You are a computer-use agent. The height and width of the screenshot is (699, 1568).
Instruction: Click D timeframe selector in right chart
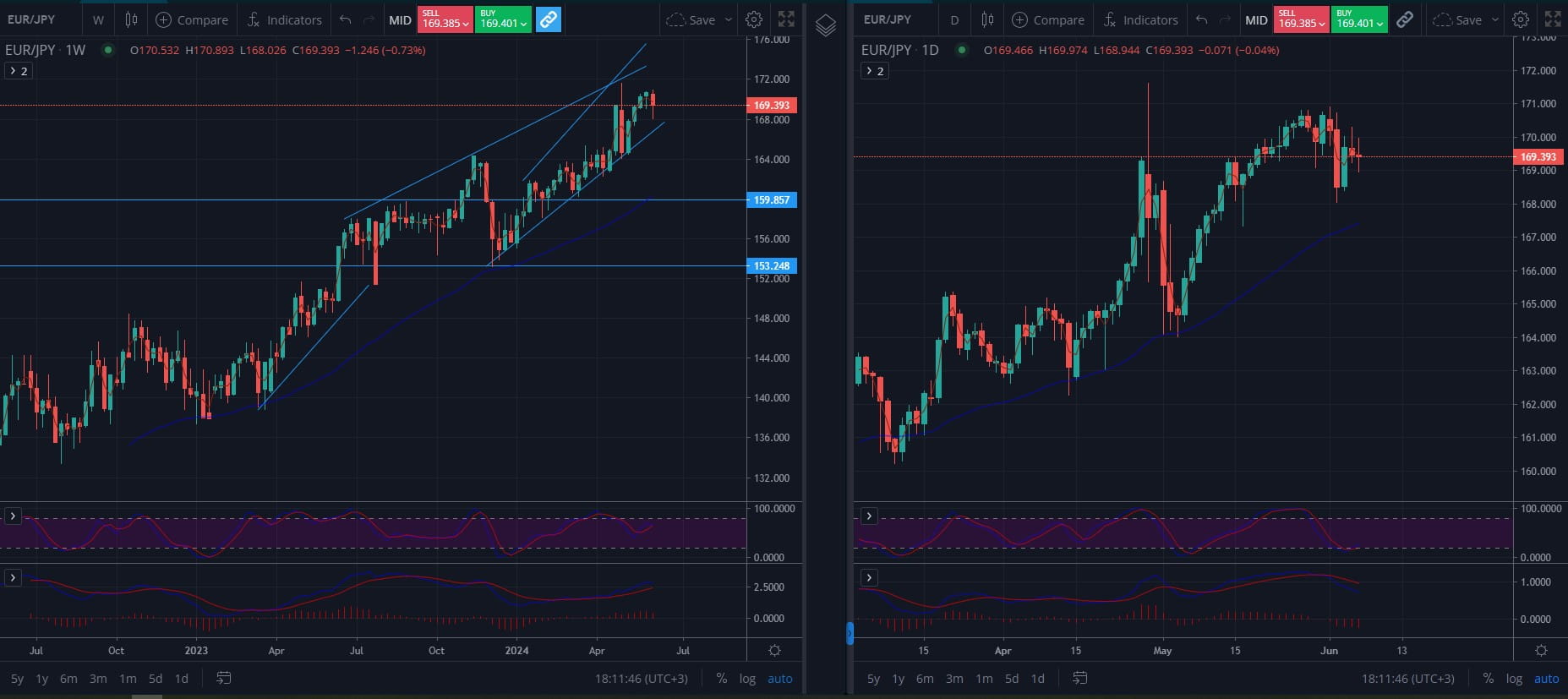point(955,19)
